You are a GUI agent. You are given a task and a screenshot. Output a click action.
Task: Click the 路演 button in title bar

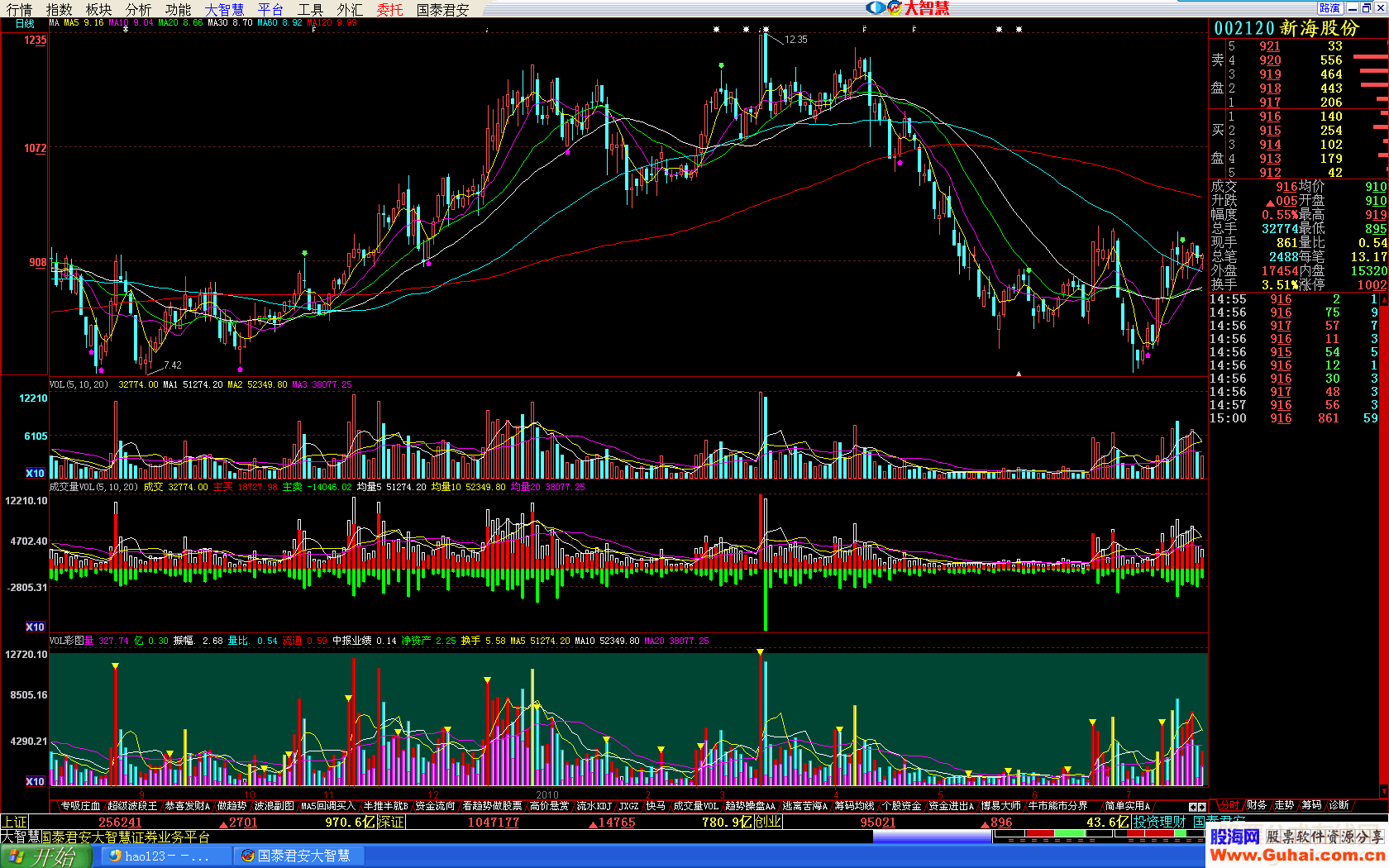[x=1329, y=8]
